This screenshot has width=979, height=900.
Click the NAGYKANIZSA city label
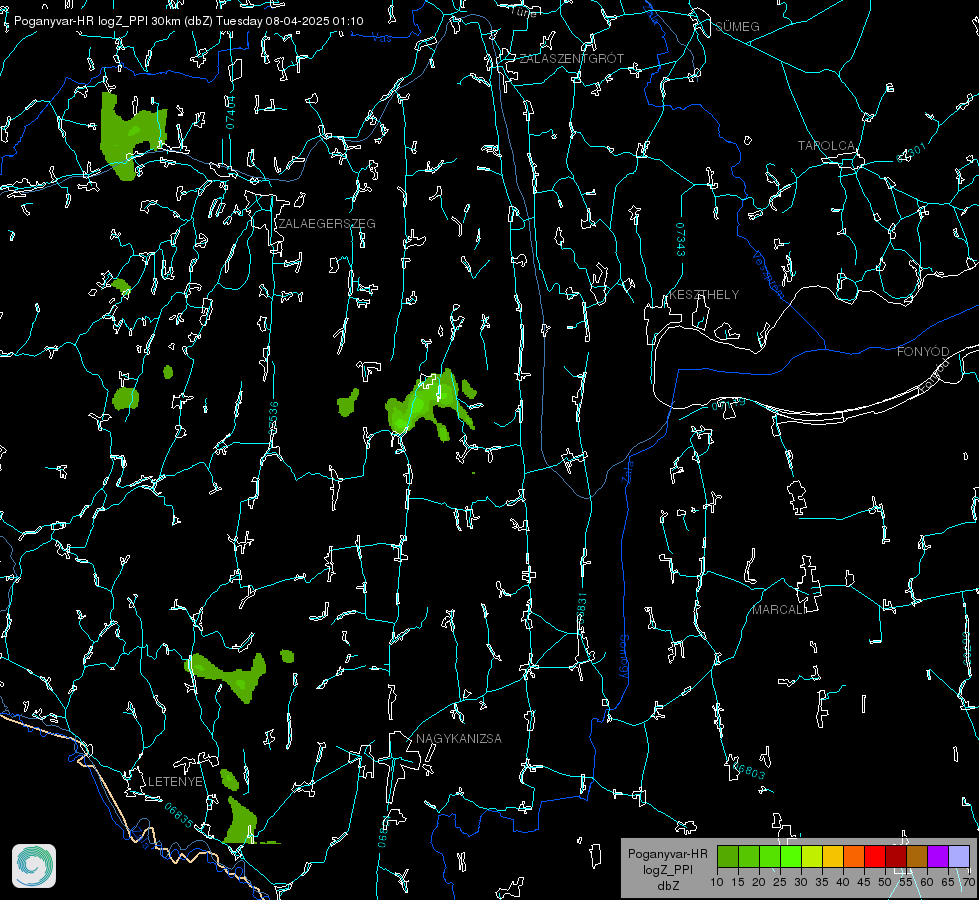pos(459,738)
